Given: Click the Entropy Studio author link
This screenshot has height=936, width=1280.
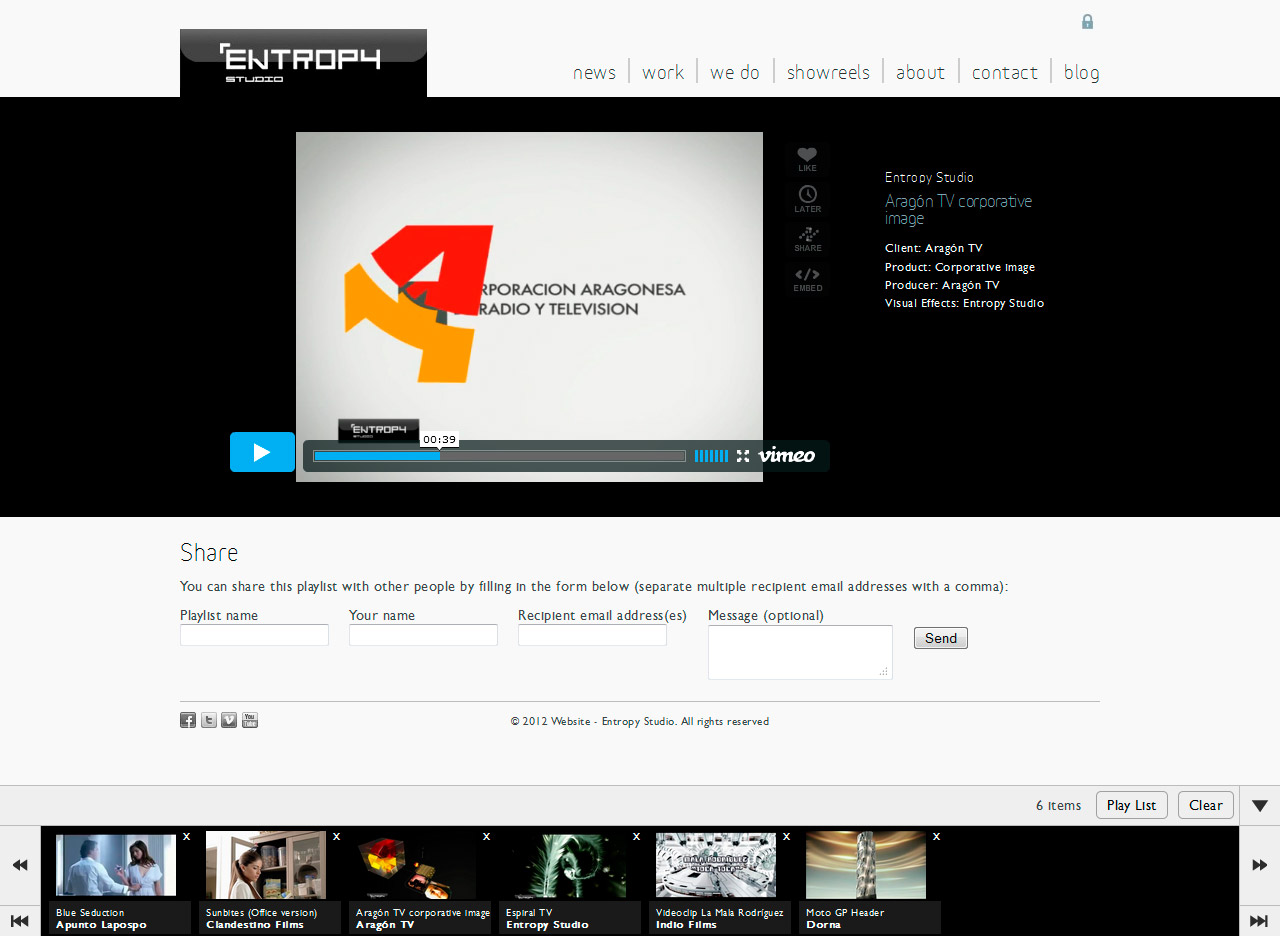Looking at the screenshot, I should point(929,177).
